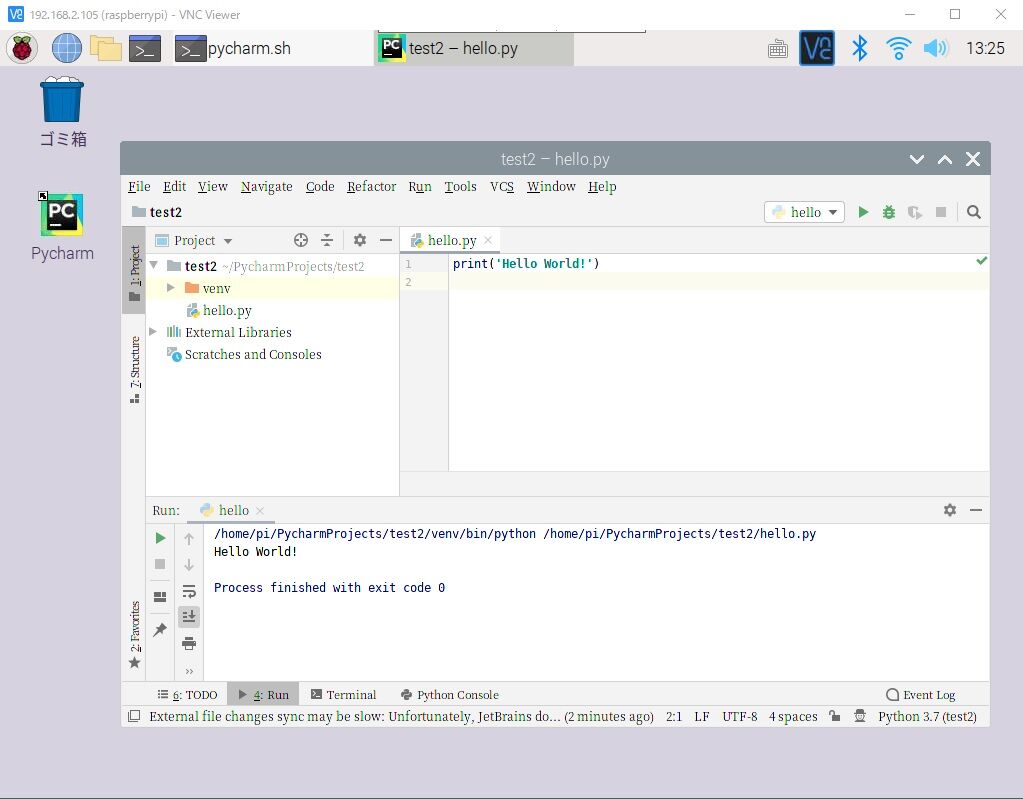Toggle 7: Structure side tab

click(134, 370)
